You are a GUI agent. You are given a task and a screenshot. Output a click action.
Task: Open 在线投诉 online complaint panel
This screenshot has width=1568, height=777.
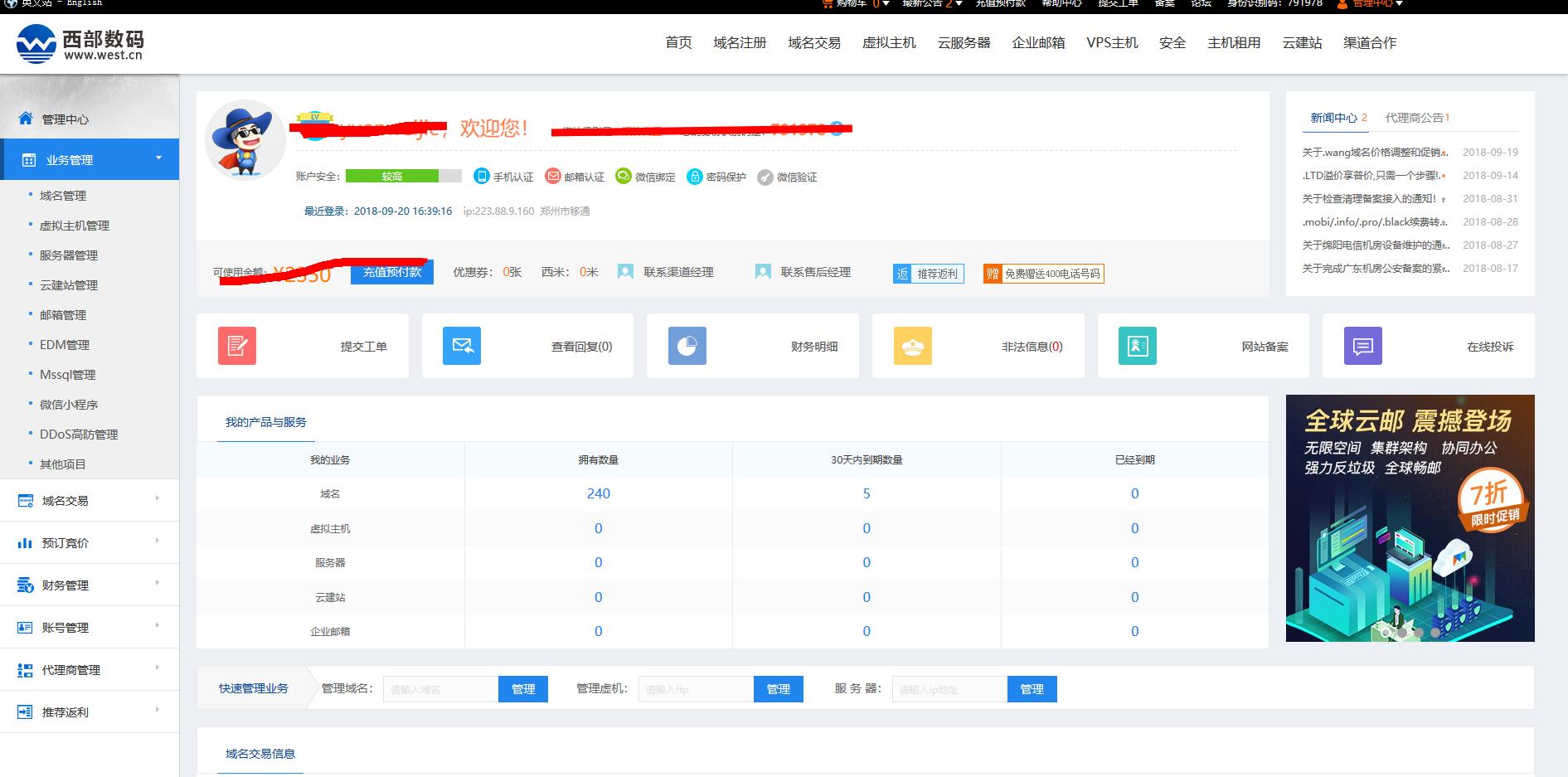point(1361,346)
